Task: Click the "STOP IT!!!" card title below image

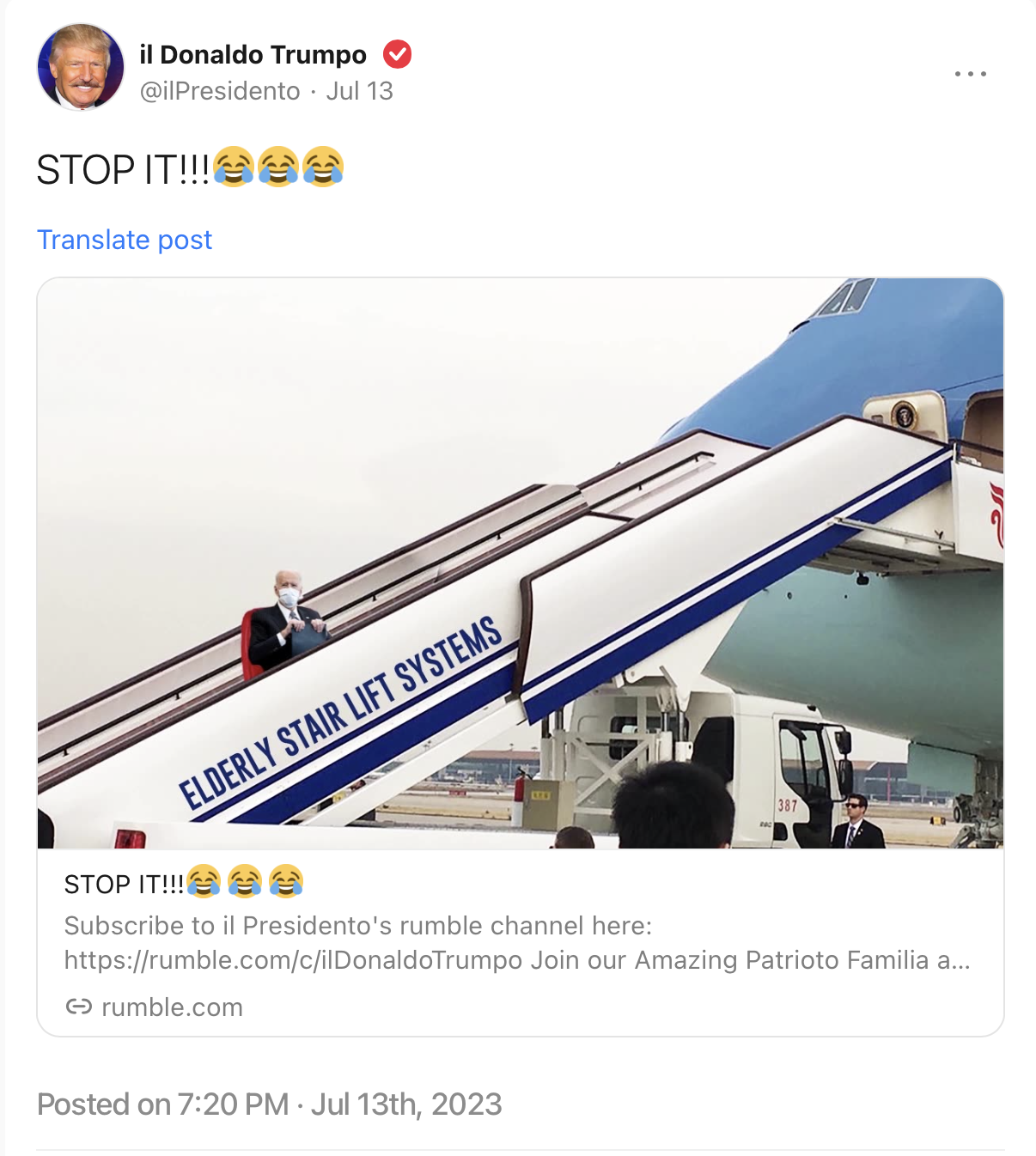Action: pyautogui.click(x=124, y=884)
